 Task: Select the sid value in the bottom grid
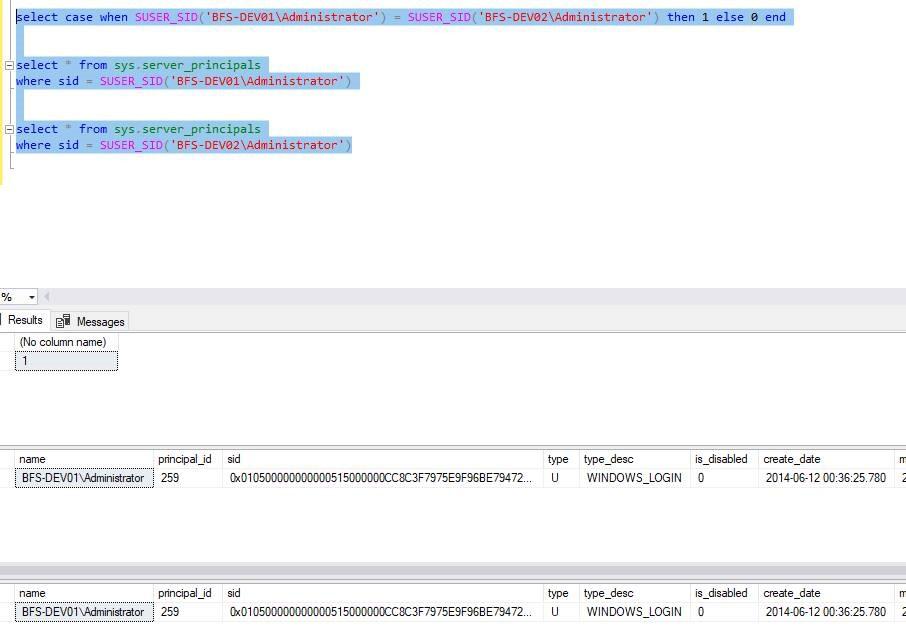tap(383, 612)
